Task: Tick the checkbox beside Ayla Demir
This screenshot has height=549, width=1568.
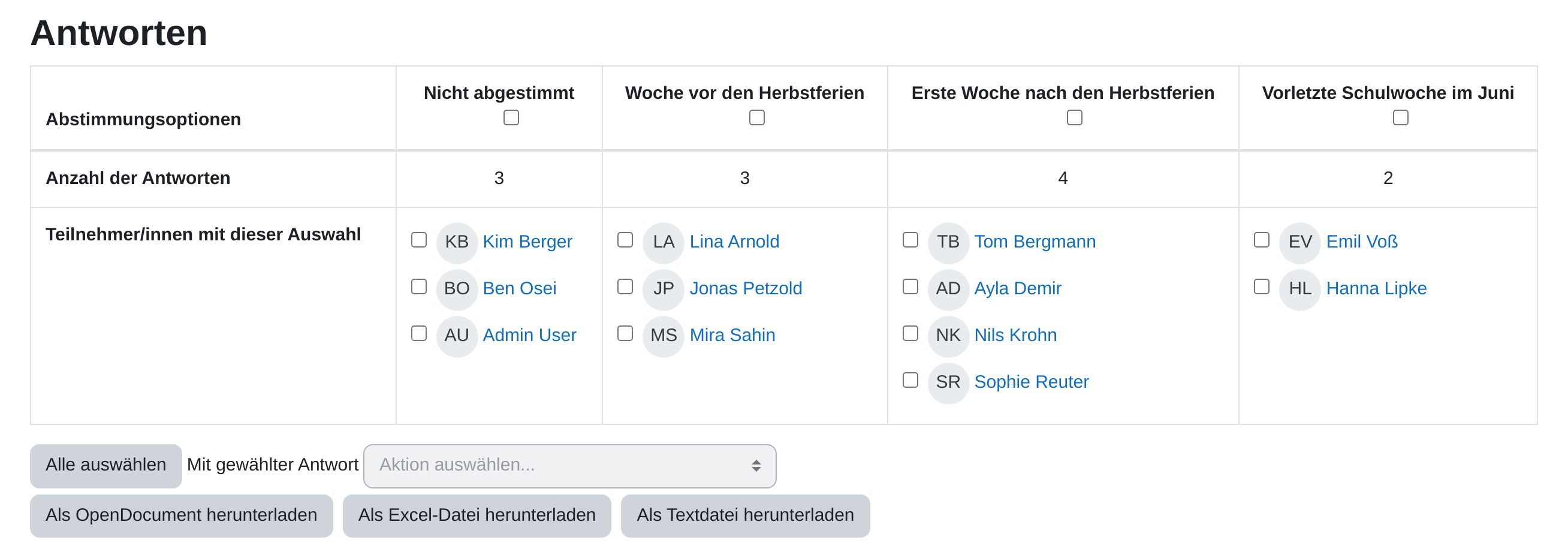Action: pos(910,286)
